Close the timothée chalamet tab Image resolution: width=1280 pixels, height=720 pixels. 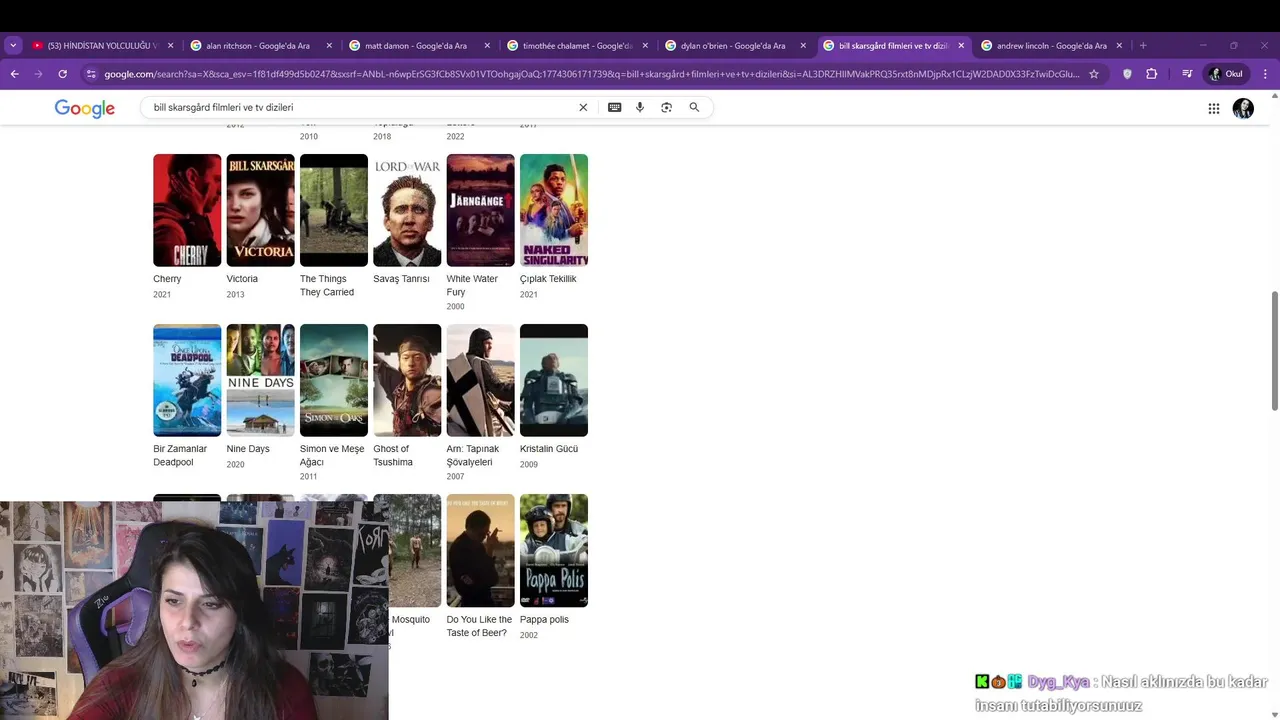(645, 45)
